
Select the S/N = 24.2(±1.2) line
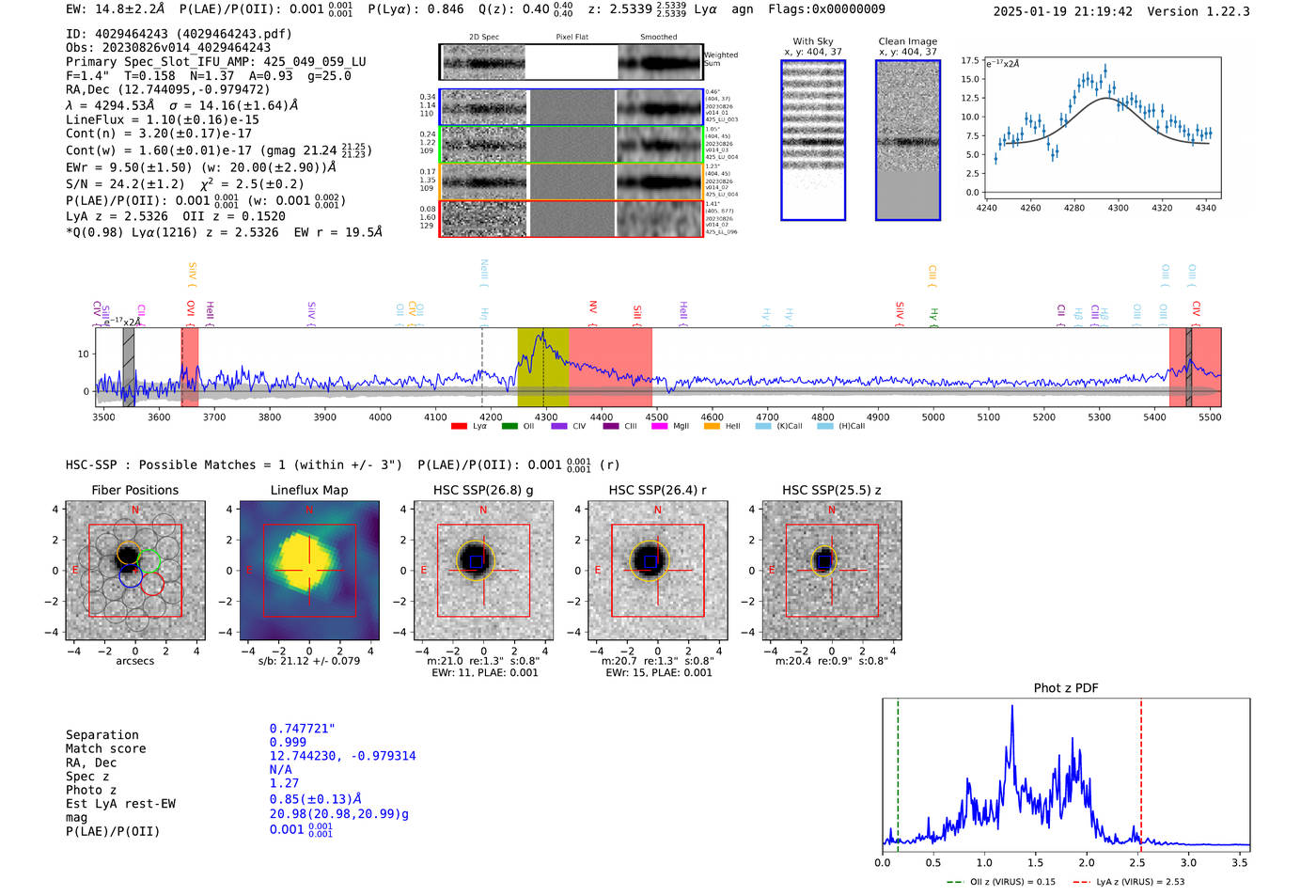[x=185, y=184]
